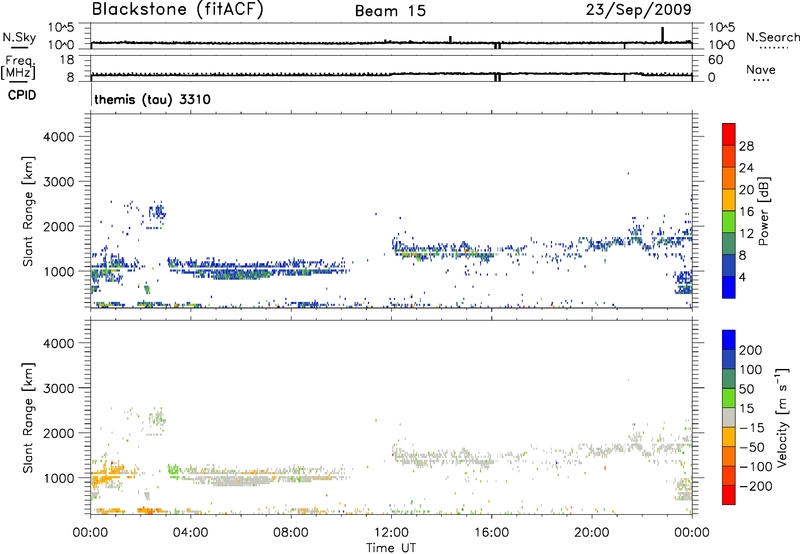
Task: Click the gray segment of Velocity color bar
Action: point(729,417)
